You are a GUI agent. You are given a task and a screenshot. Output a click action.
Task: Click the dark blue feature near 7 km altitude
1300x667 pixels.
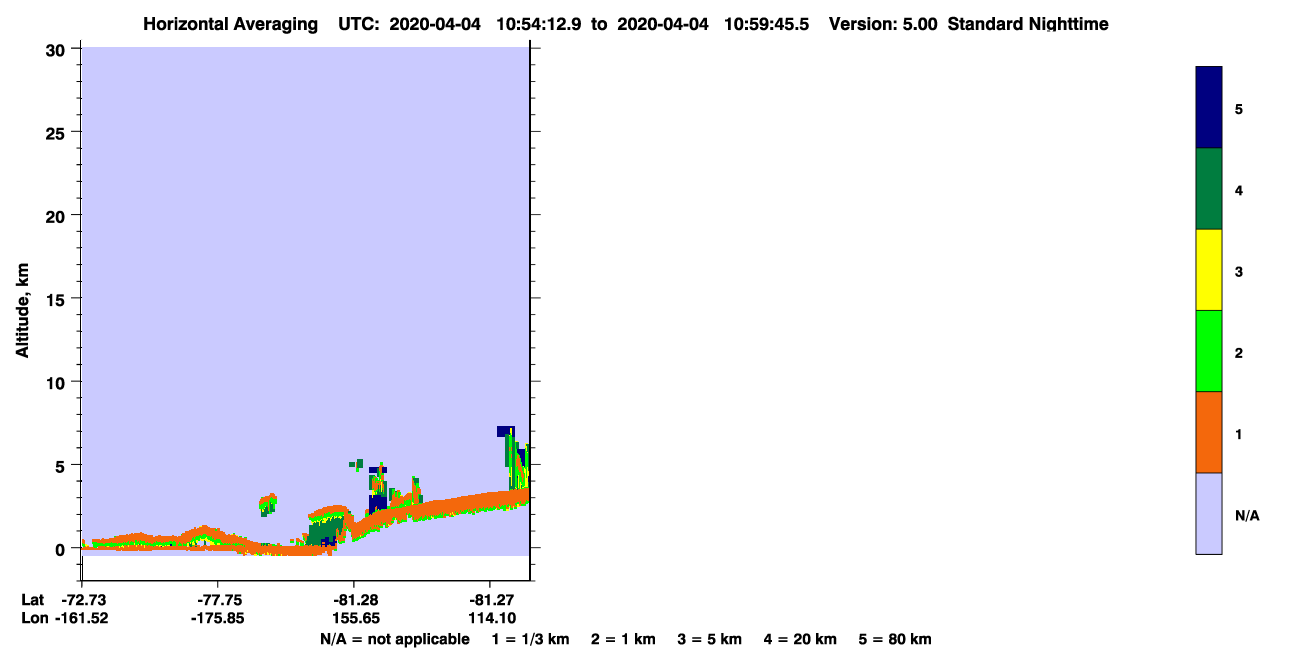tap(505, 431)
